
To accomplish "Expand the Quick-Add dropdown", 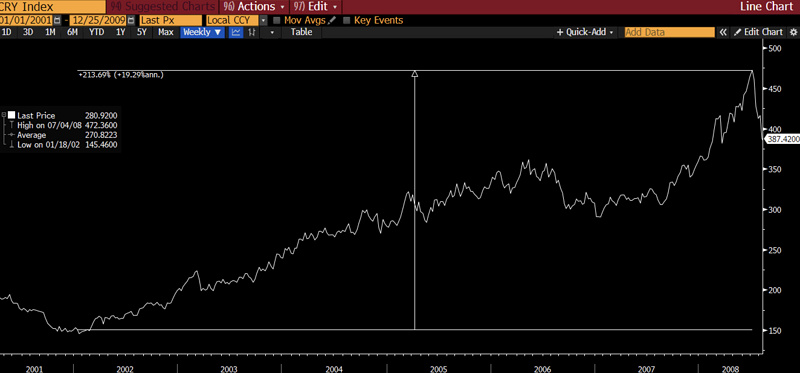I will pos(585,32).
